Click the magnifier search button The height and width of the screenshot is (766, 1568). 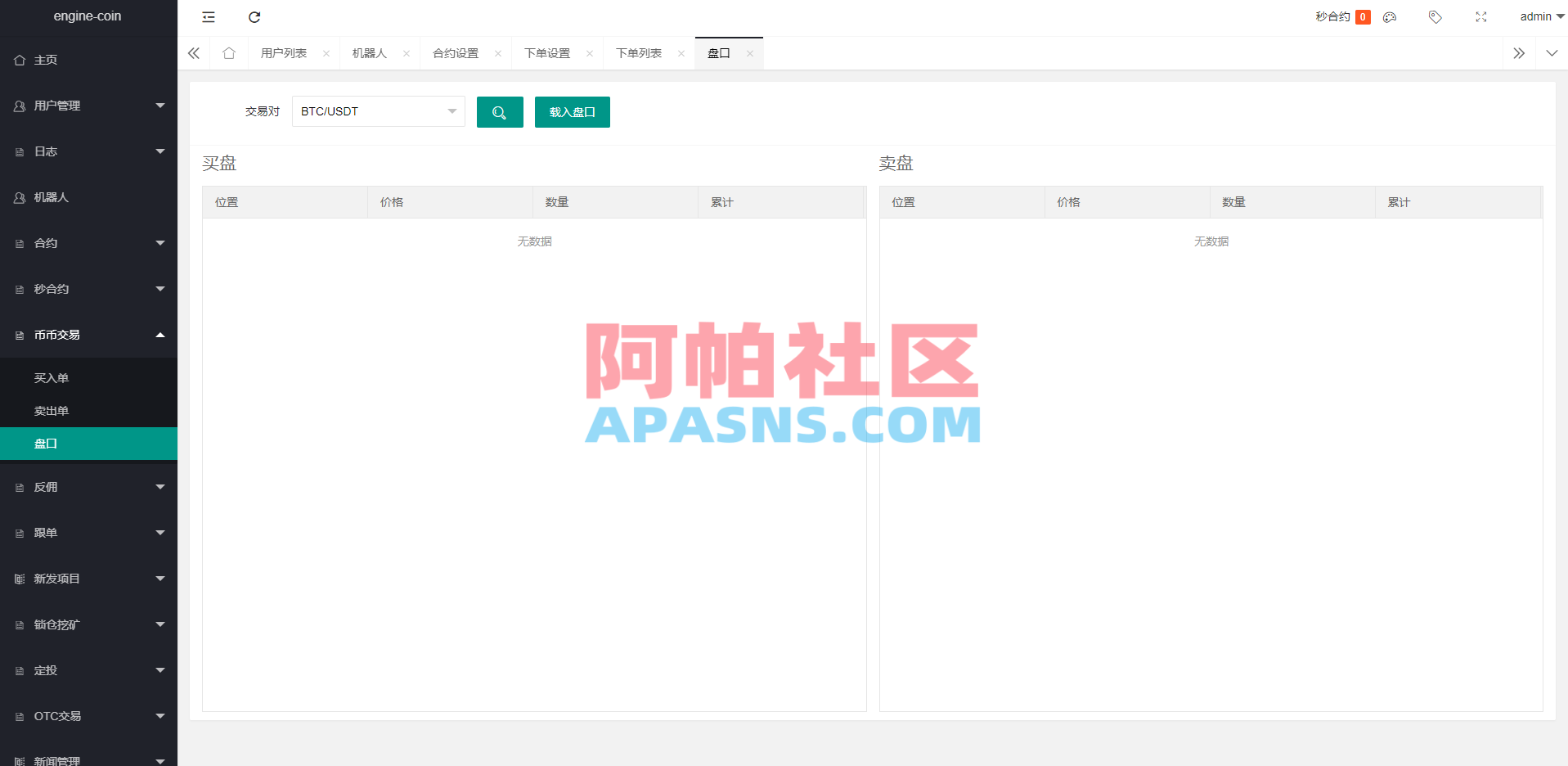coord(500,111)
